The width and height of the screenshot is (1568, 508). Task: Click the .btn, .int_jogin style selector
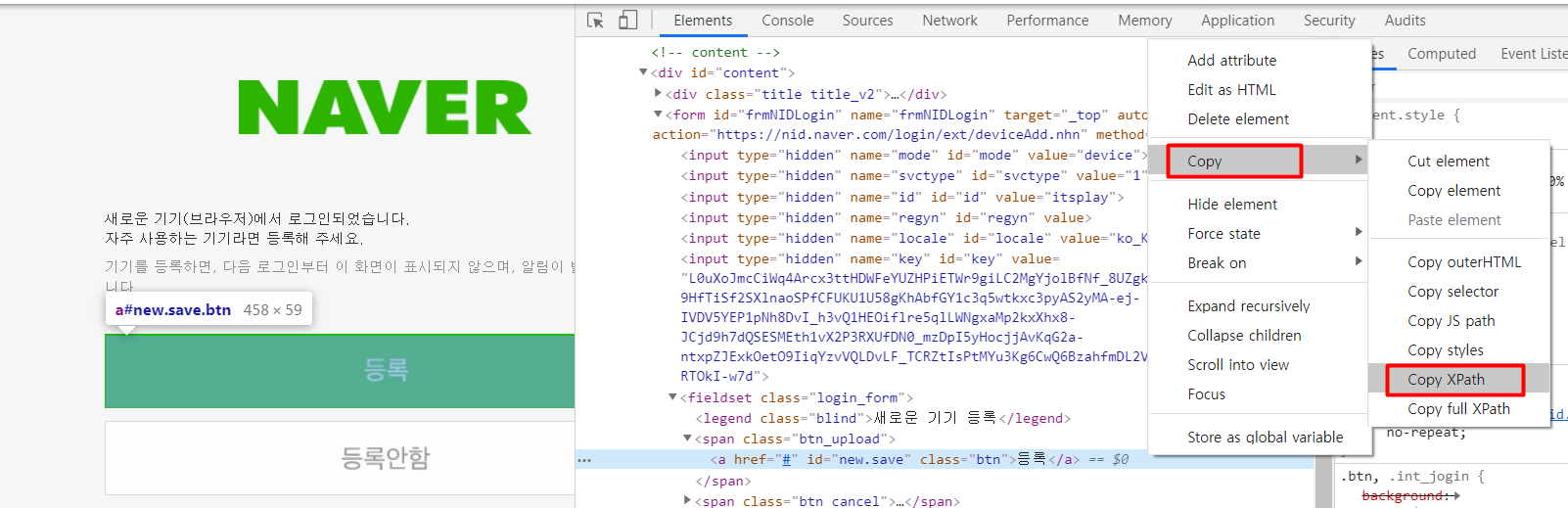click(1406, 477)
